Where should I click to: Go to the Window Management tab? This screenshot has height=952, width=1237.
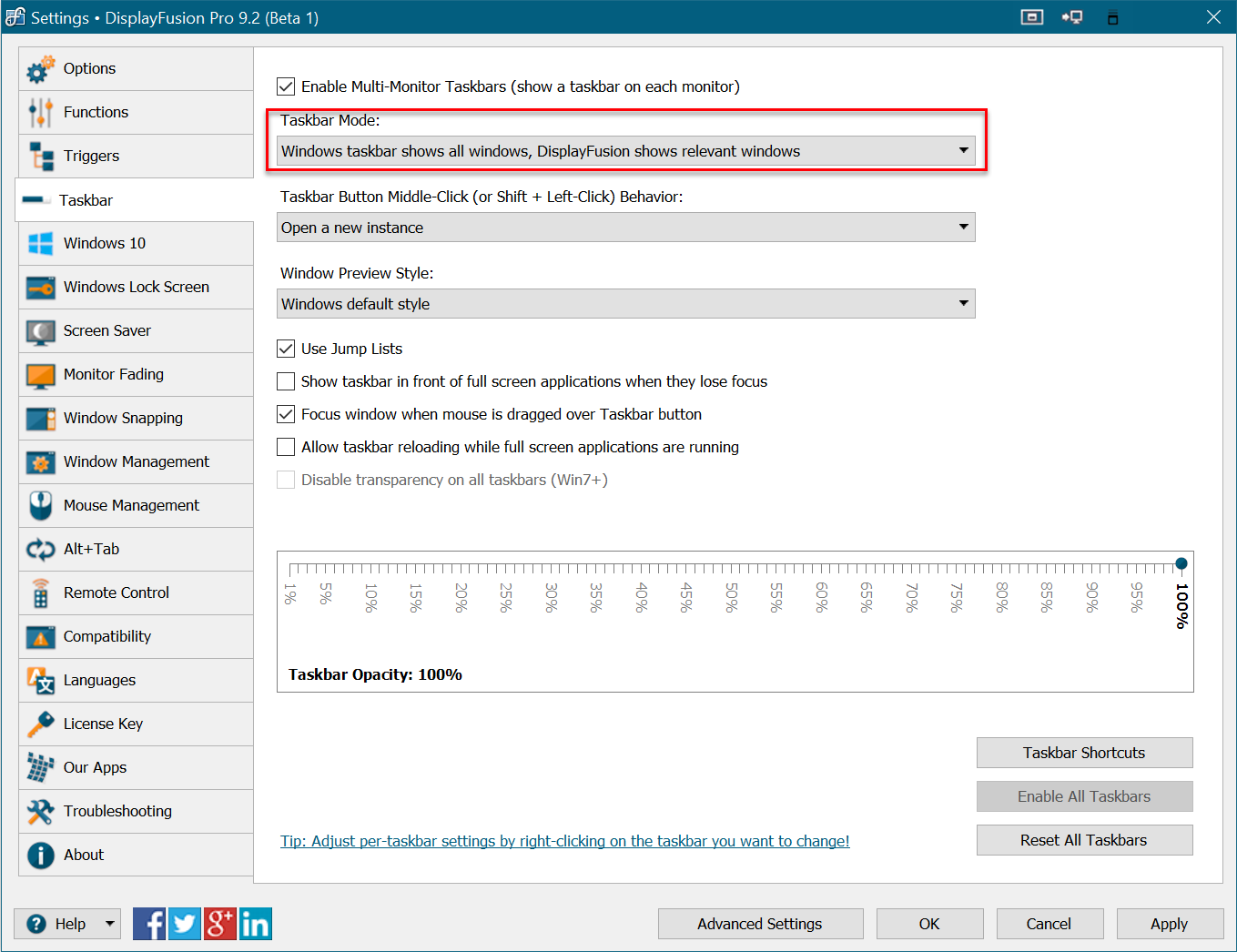(137, 462)
